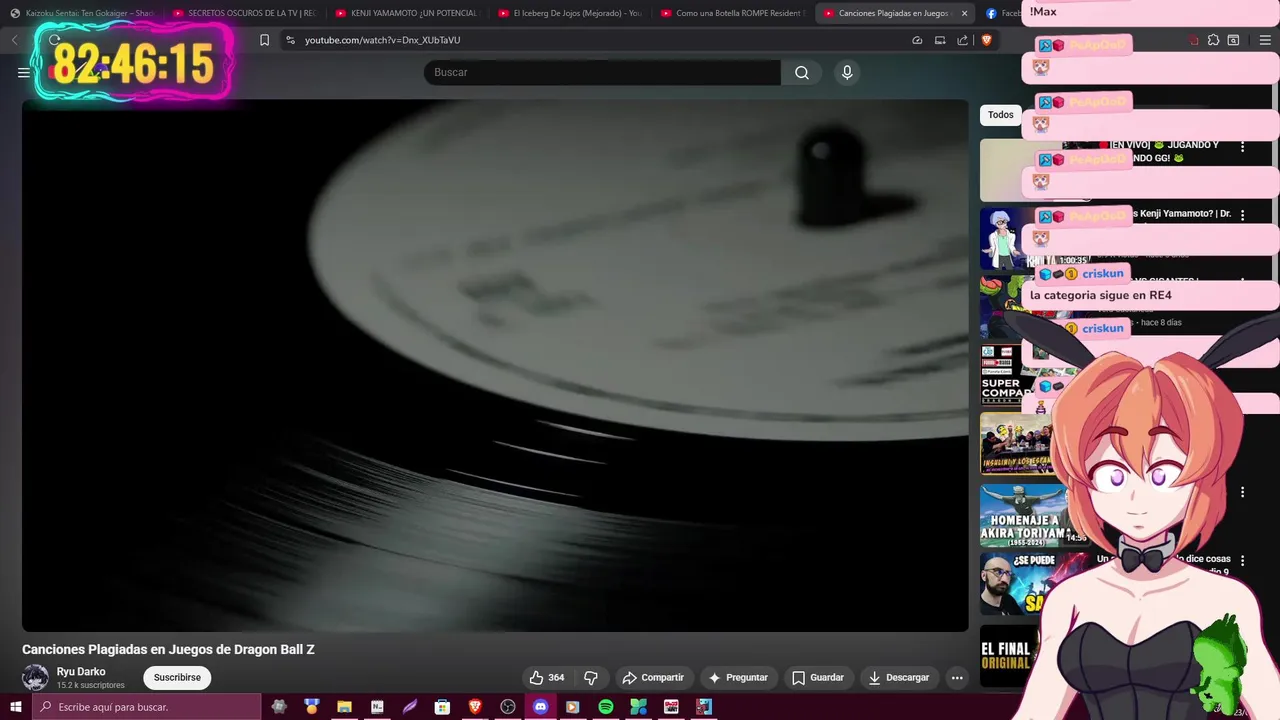Open Discord from the taskbar
1280x720 pixels.
click(540, 707)
